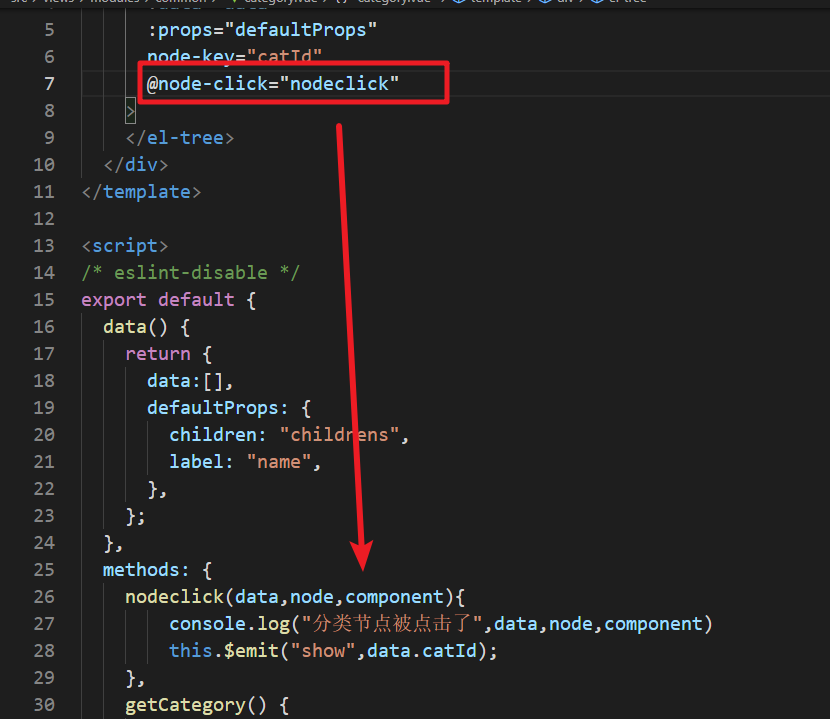This screenshot has height=719, width=830.
Task: Click the 'component' parameter on line 26
Action: pyautogui.click(x=394, y=597)
